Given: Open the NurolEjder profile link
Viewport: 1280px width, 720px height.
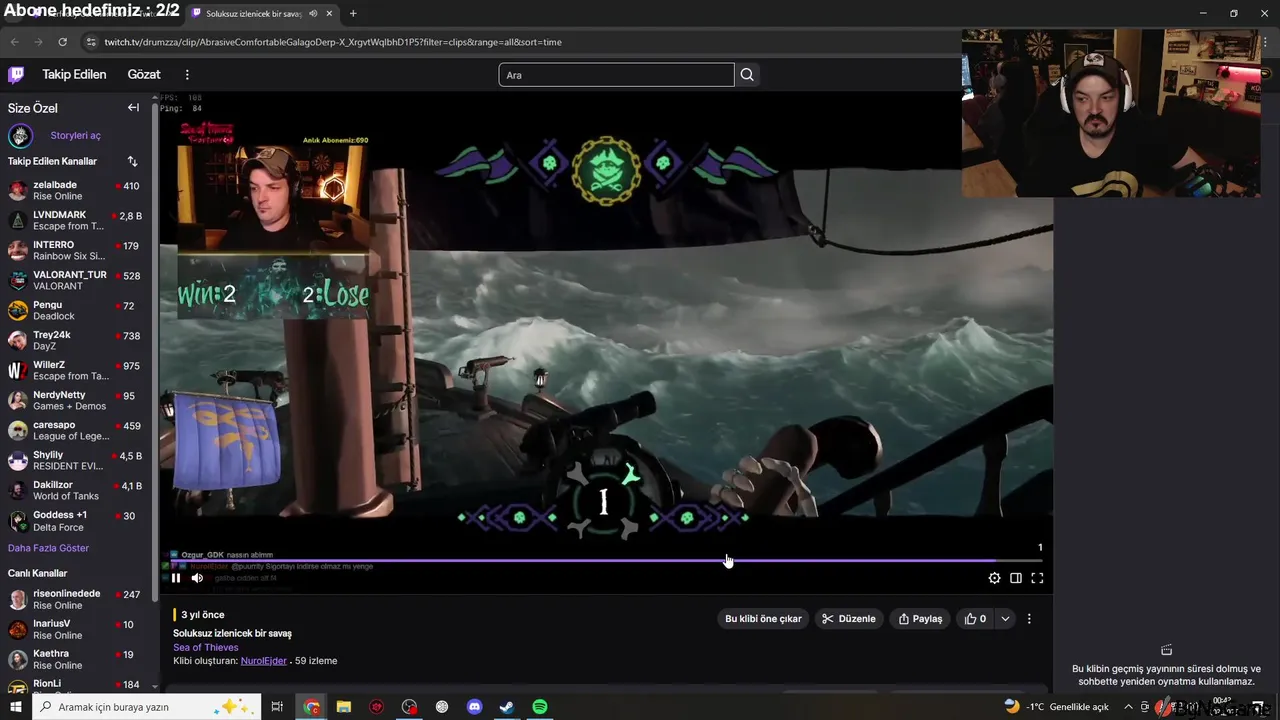Looking at the screenshot, I should tap(264, 661).
